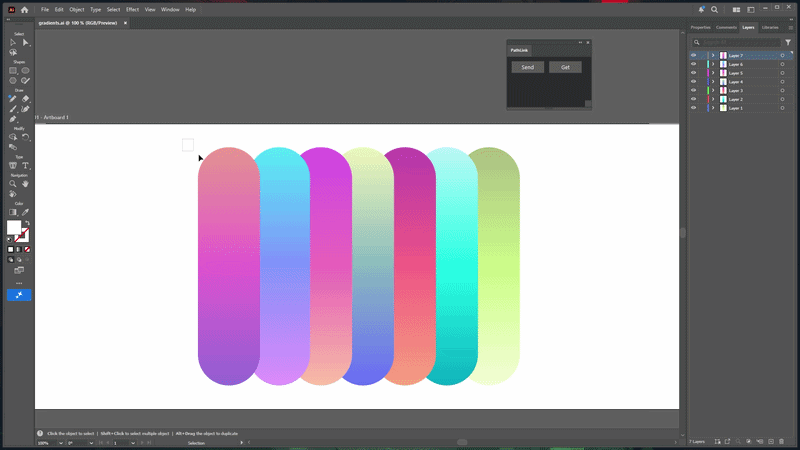The height and width of the screenshot is (450, 800).
Task: Expand Layer 2 contents
Action: tap(713, 99)
